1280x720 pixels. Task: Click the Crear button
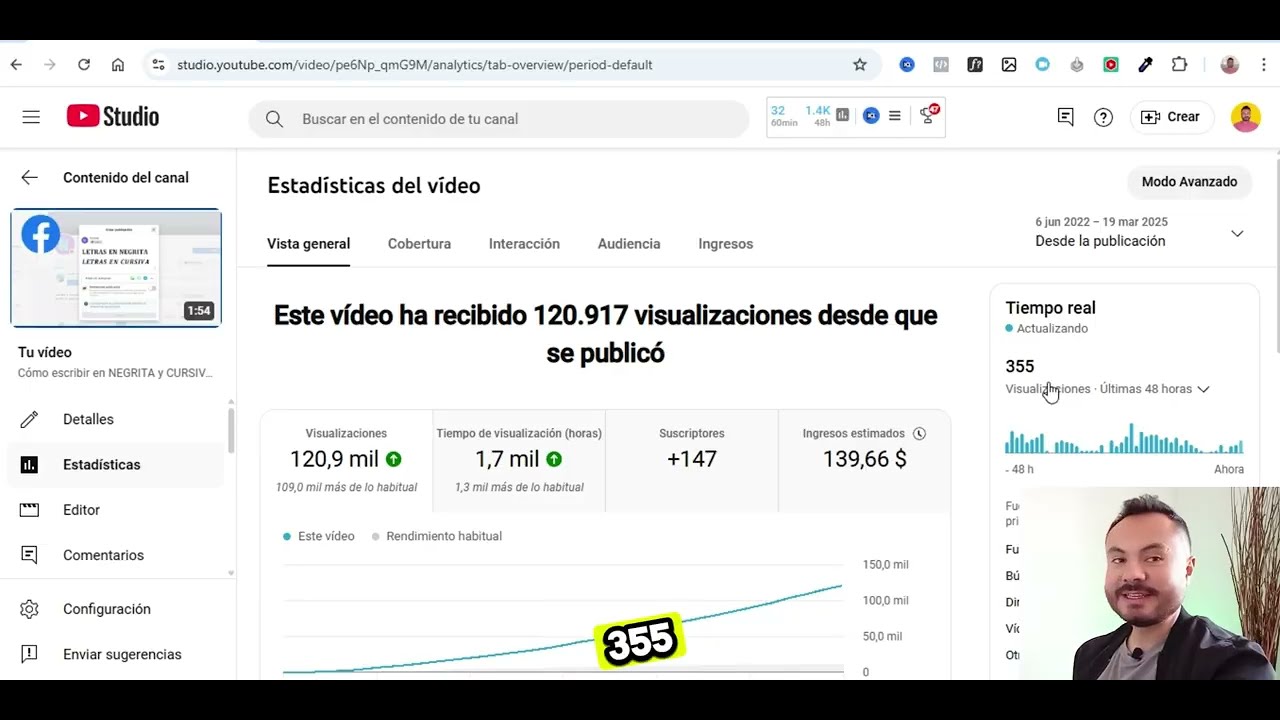coord(1171,117)
